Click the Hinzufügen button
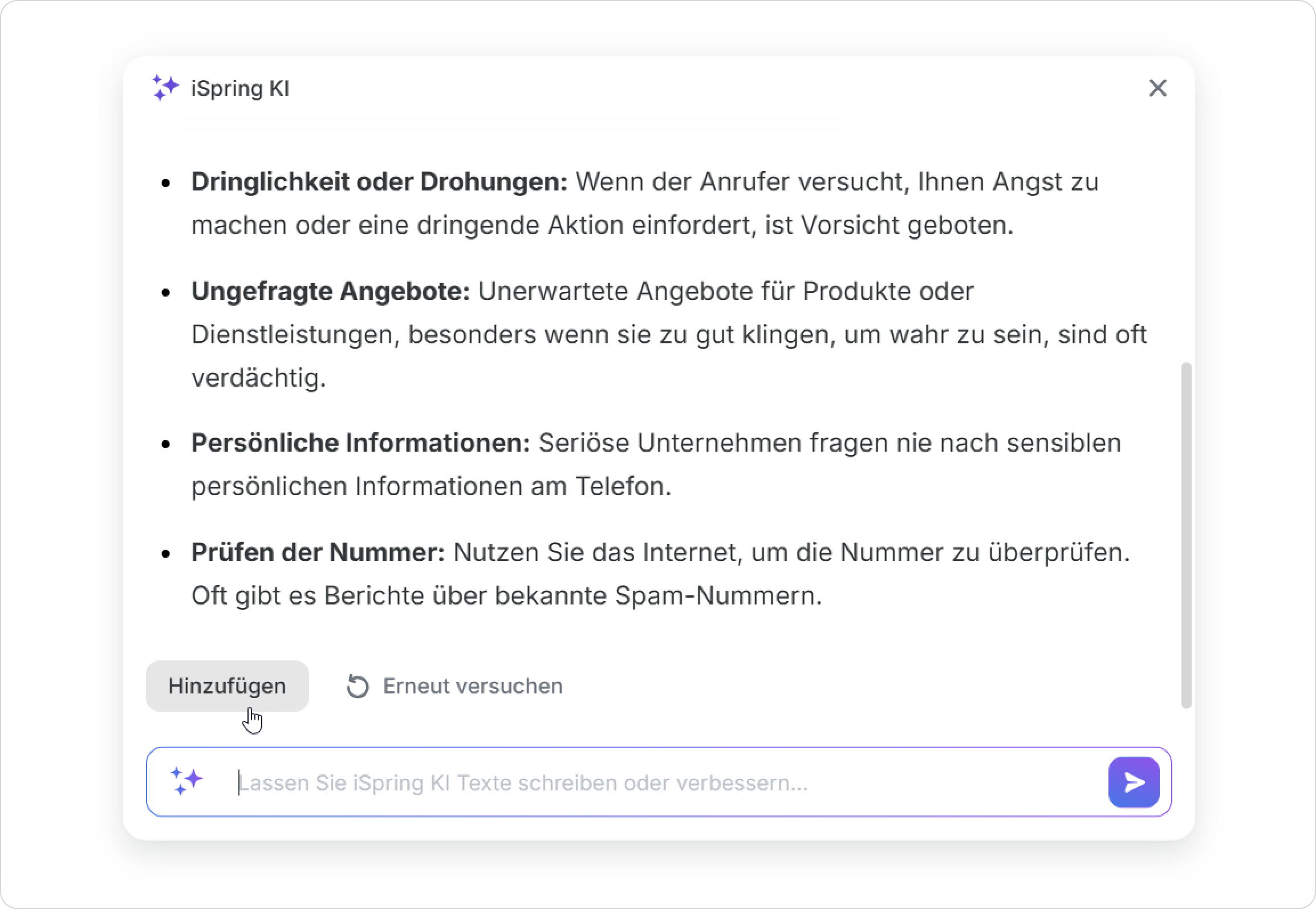The width and height of the screenshot is (1316, 909). 227,686
